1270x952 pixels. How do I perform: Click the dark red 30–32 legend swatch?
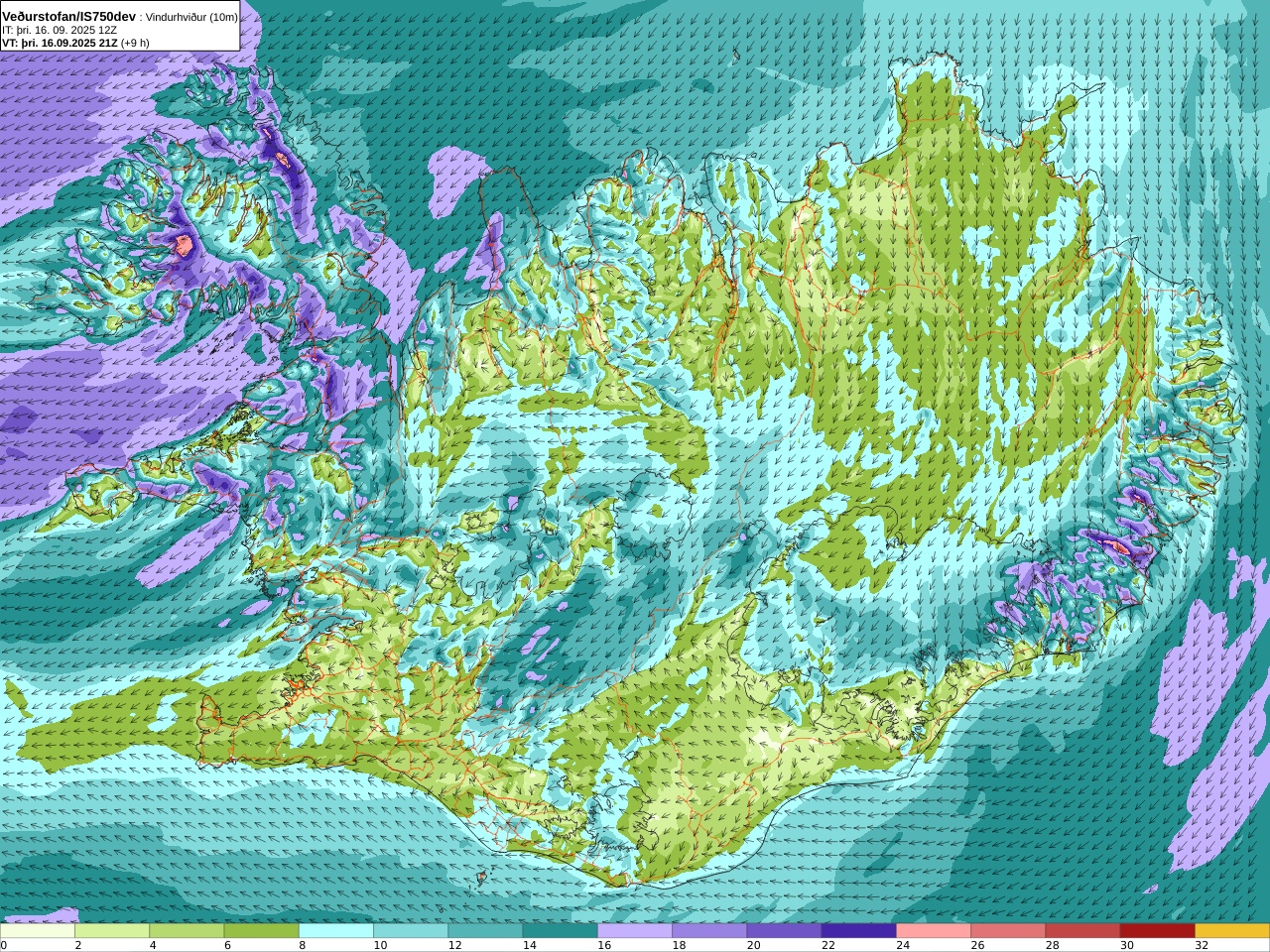click(x=1158, y=931)
